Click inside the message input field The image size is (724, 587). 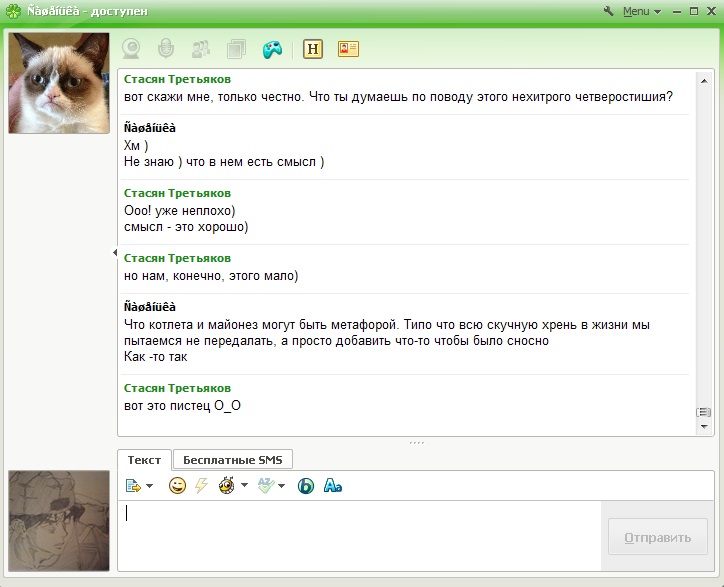click(x=359, y=536)
